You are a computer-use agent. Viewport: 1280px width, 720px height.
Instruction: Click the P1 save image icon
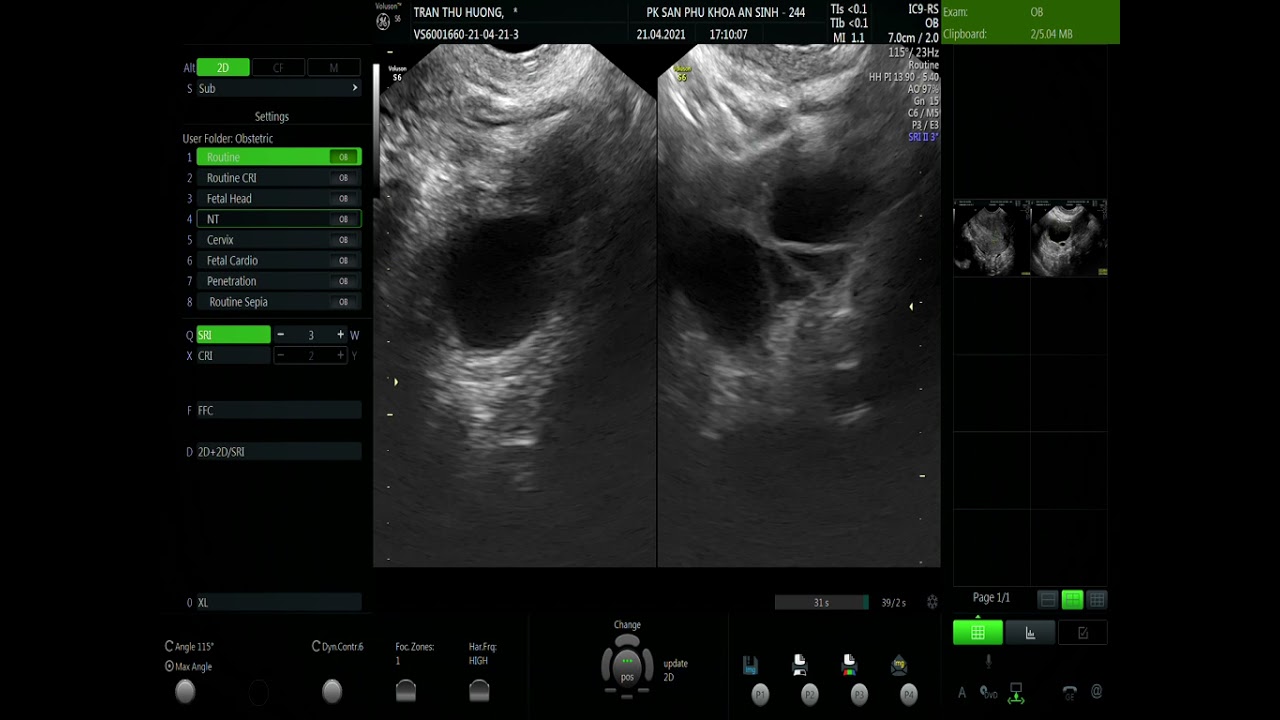(750, 666)
